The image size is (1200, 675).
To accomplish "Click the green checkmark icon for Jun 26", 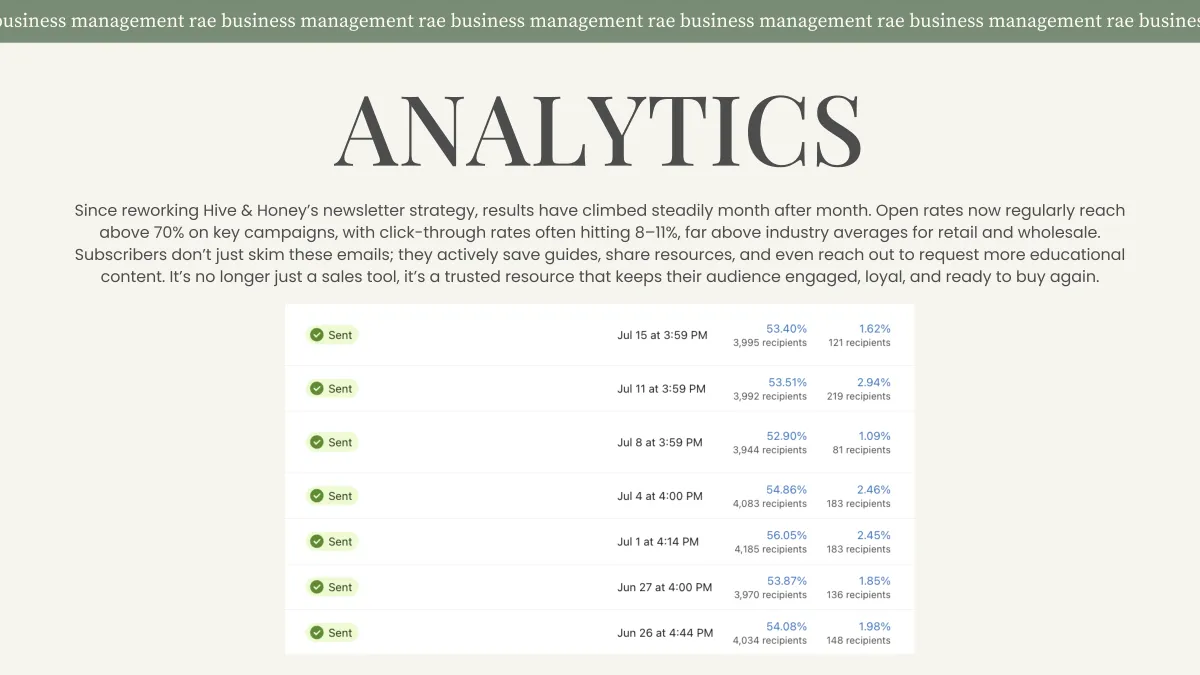I will click(317, 632).
